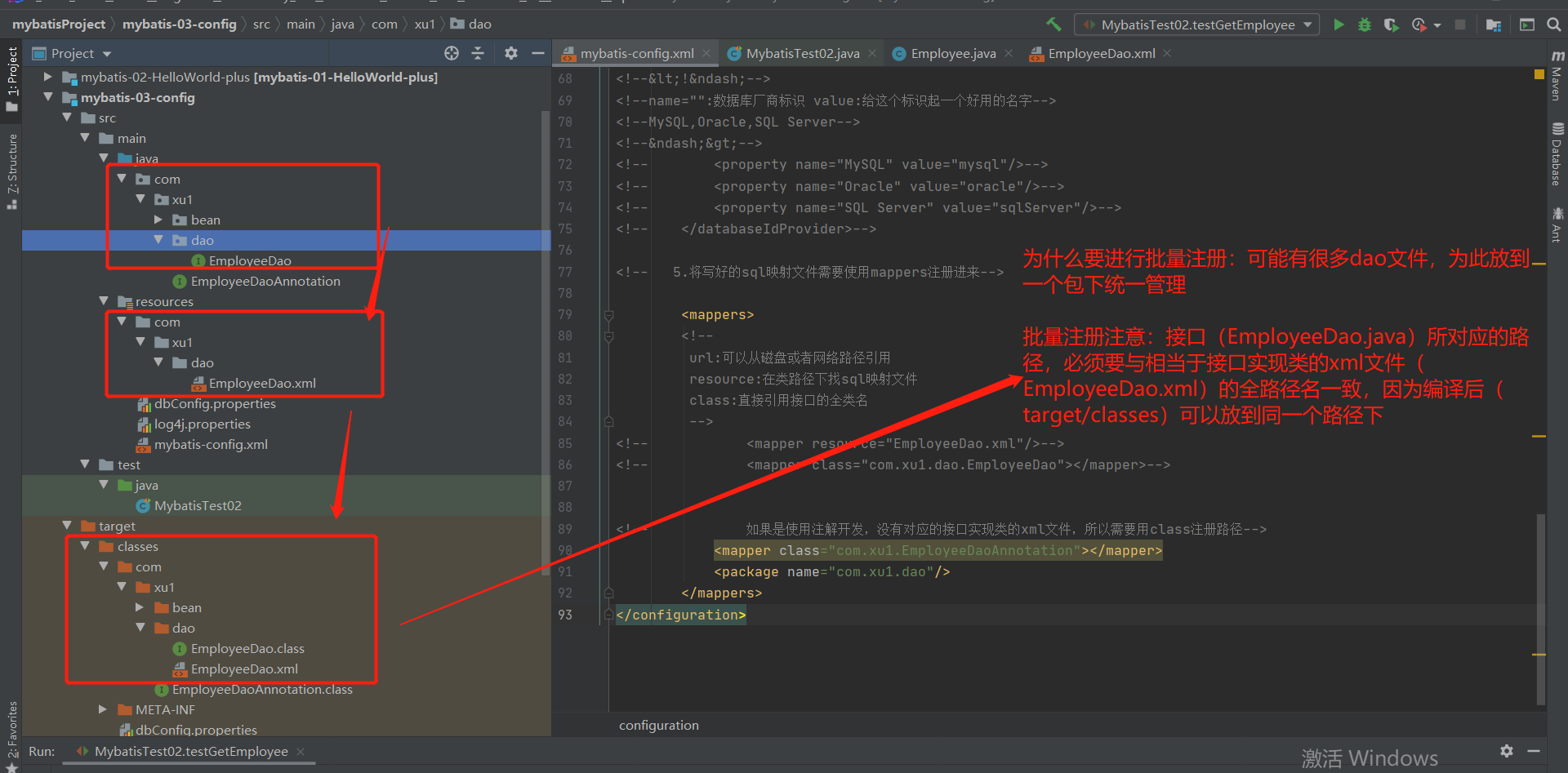1568x773 pixels.
Task: Collapse the resources folder
Action: (x=103, y=301)
